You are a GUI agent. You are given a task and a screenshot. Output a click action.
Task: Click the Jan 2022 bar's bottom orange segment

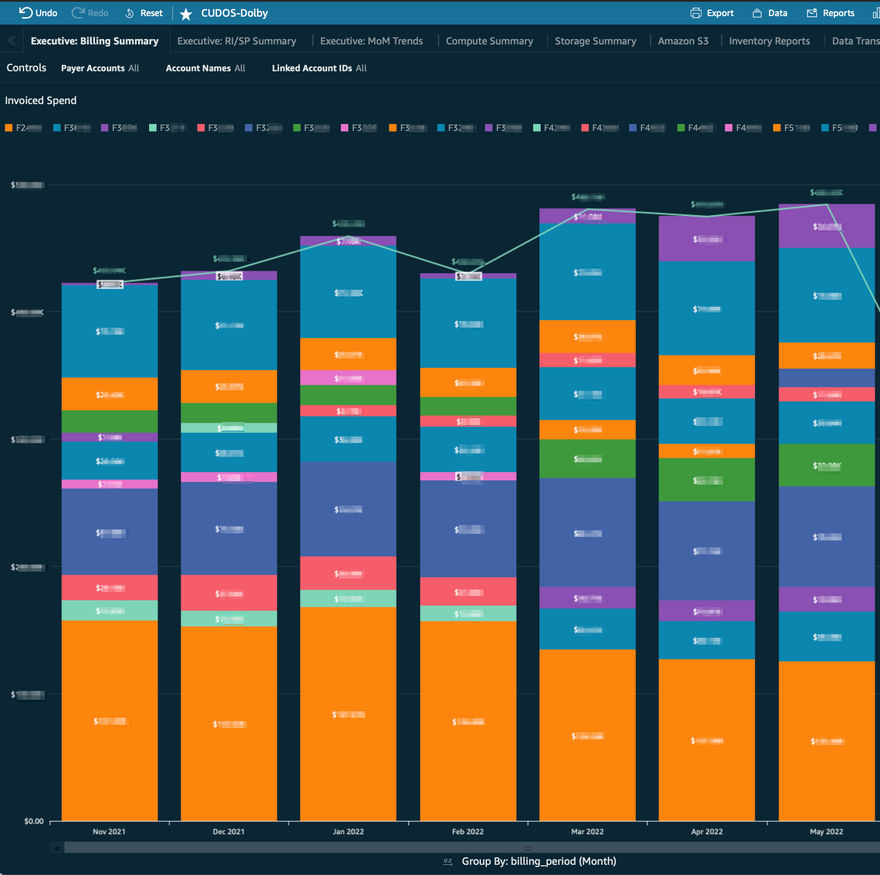click(349, 714)
